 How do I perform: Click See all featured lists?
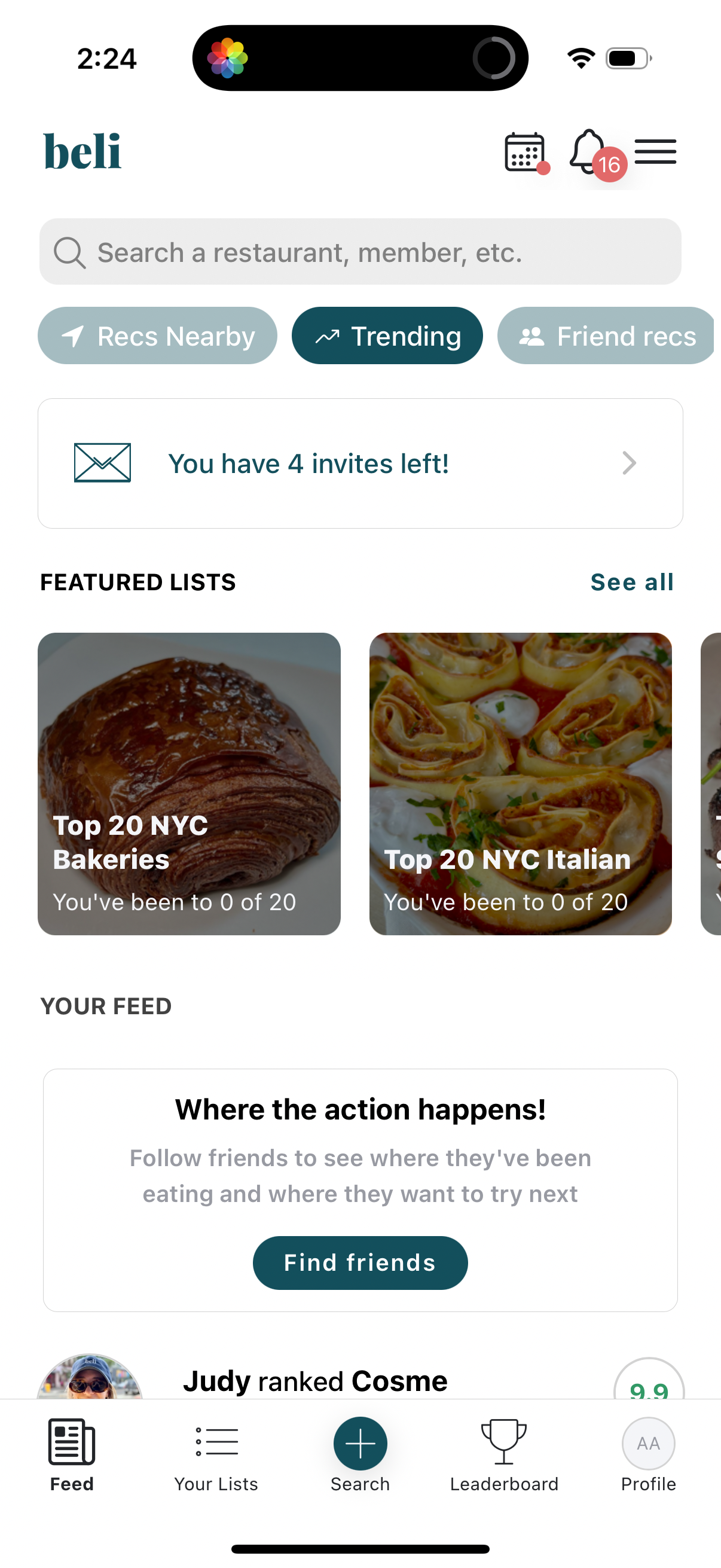click(x=631, y=582)
